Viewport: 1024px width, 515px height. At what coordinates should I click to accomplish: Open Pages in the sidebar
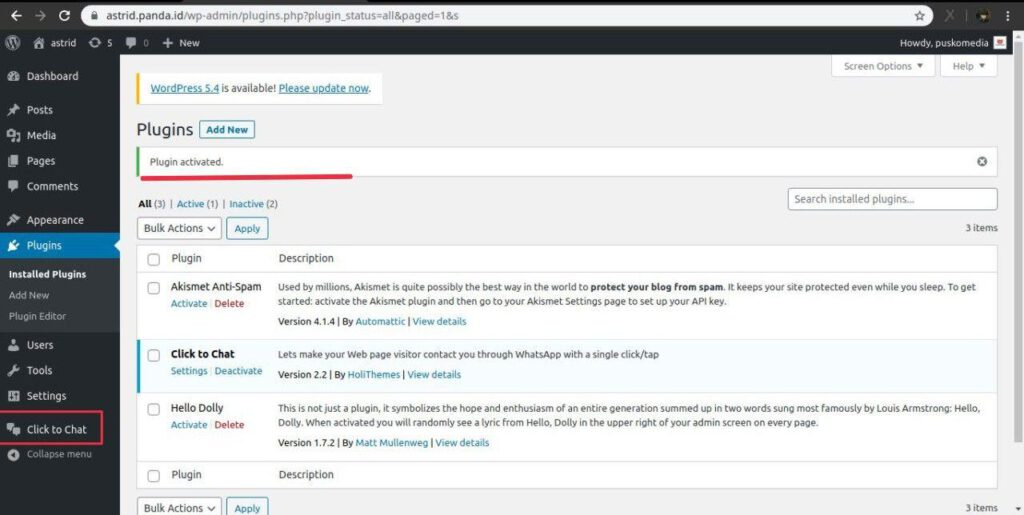click(x=40, y=161)
